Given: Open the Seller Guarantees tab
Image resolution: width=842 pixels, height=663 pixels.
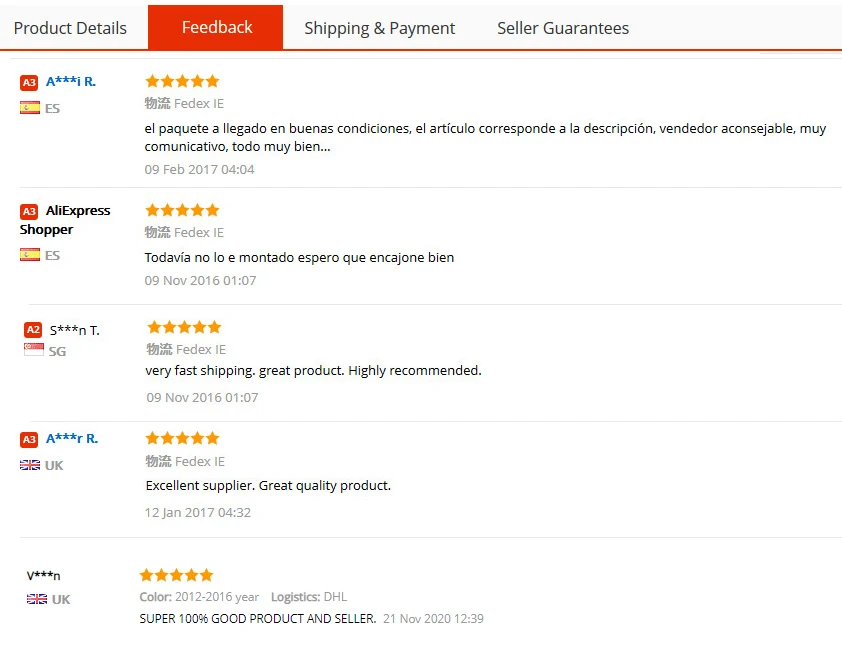Looking at the screenshot, I should [563, 28].
